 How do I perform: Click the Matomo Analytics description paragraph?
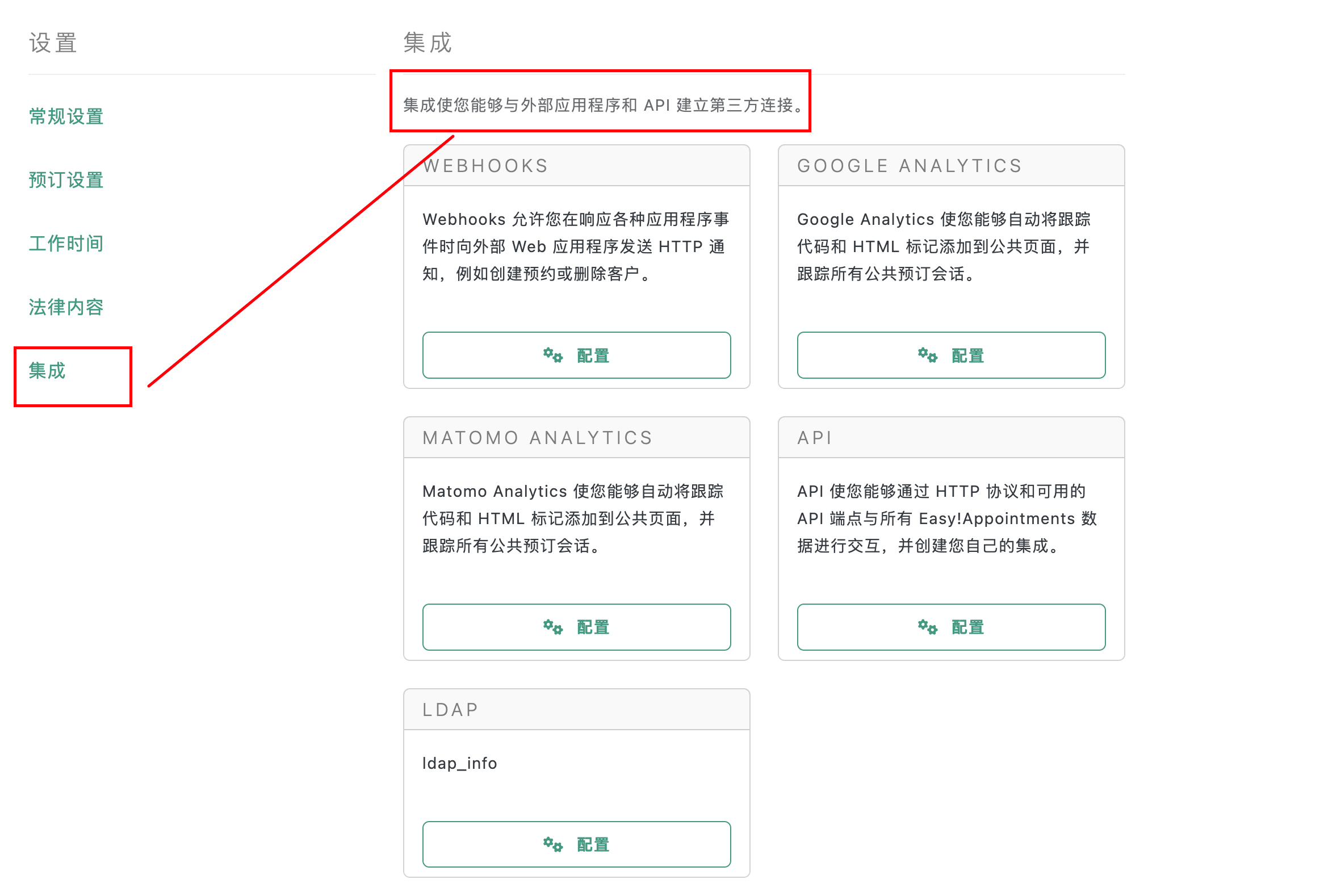coord(573,518)
